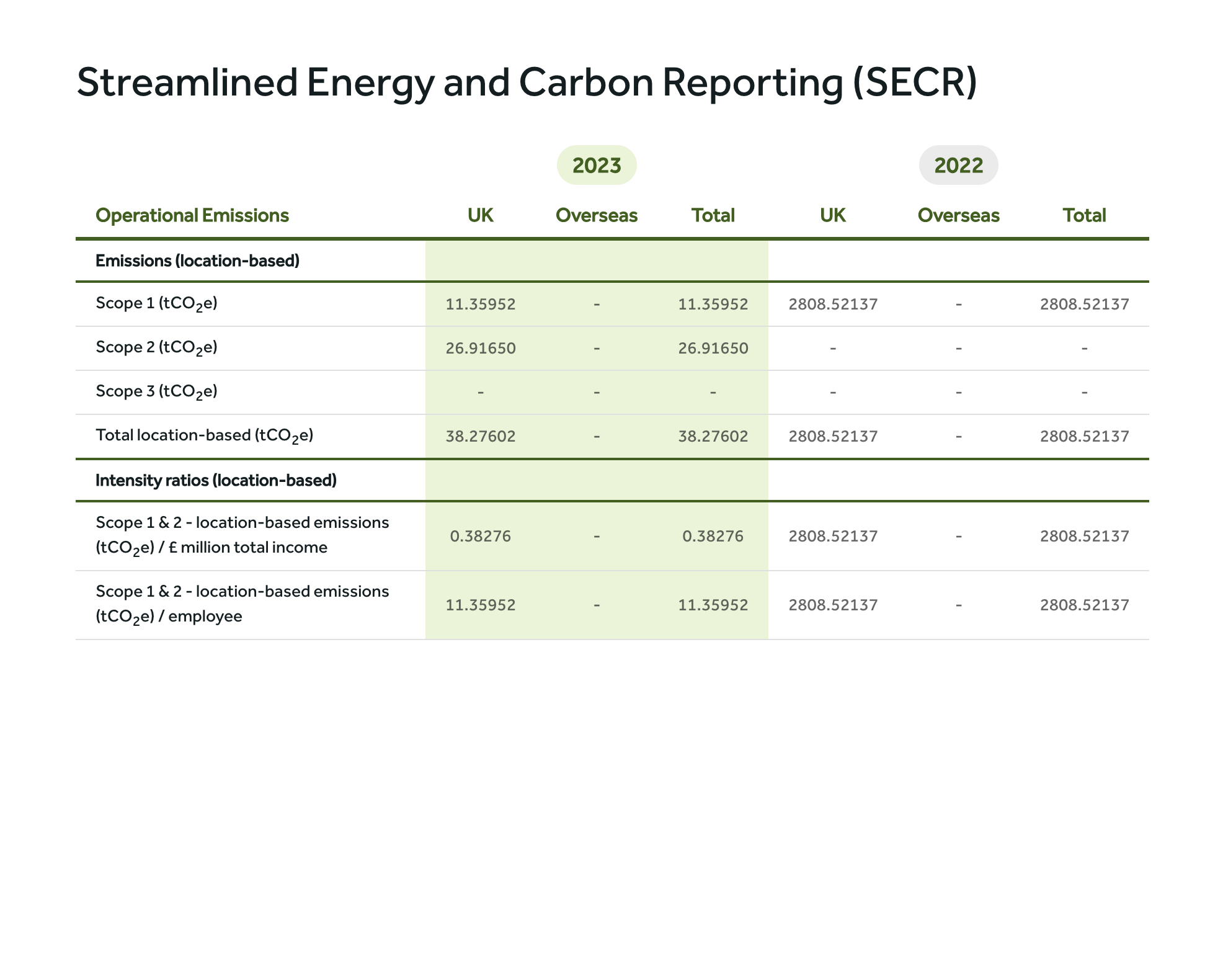Select income intensity 2023 Total value 0.38276

pos(713,537)
